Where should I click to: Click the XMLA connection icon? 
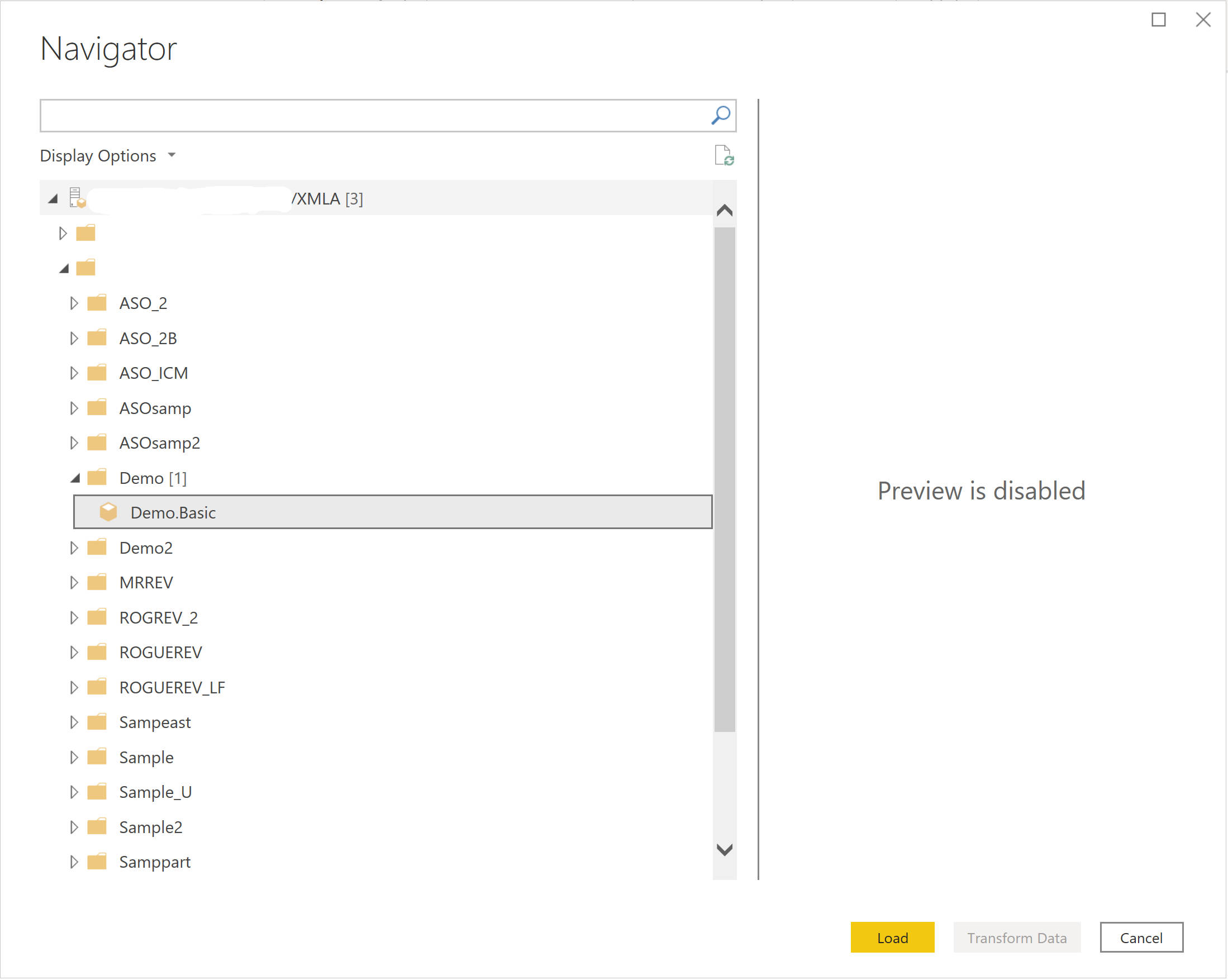[x=79, y=197]
